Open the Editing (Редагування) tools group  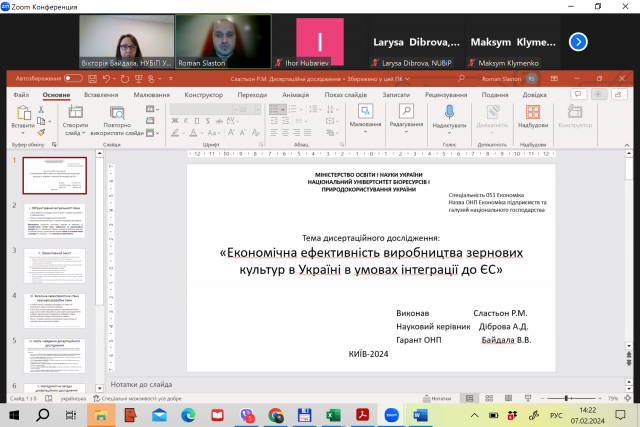(x=406, y=112)
